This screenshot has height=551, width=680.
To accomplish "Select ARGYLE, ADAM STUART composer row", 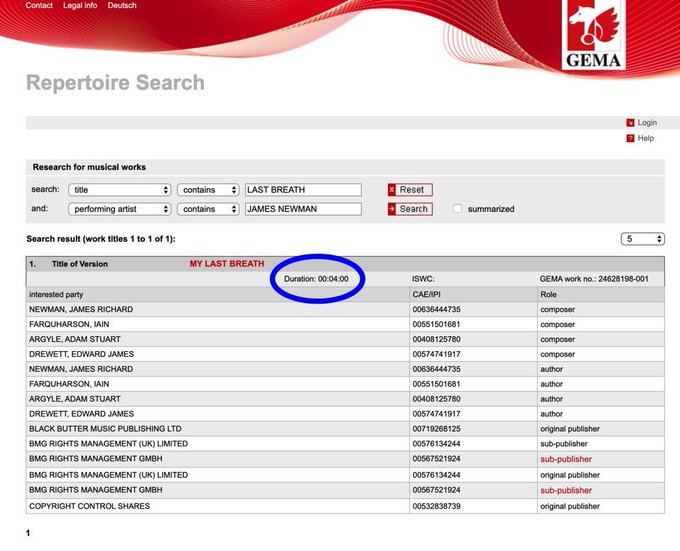I will pyautogui.click(x=345, y=339).
